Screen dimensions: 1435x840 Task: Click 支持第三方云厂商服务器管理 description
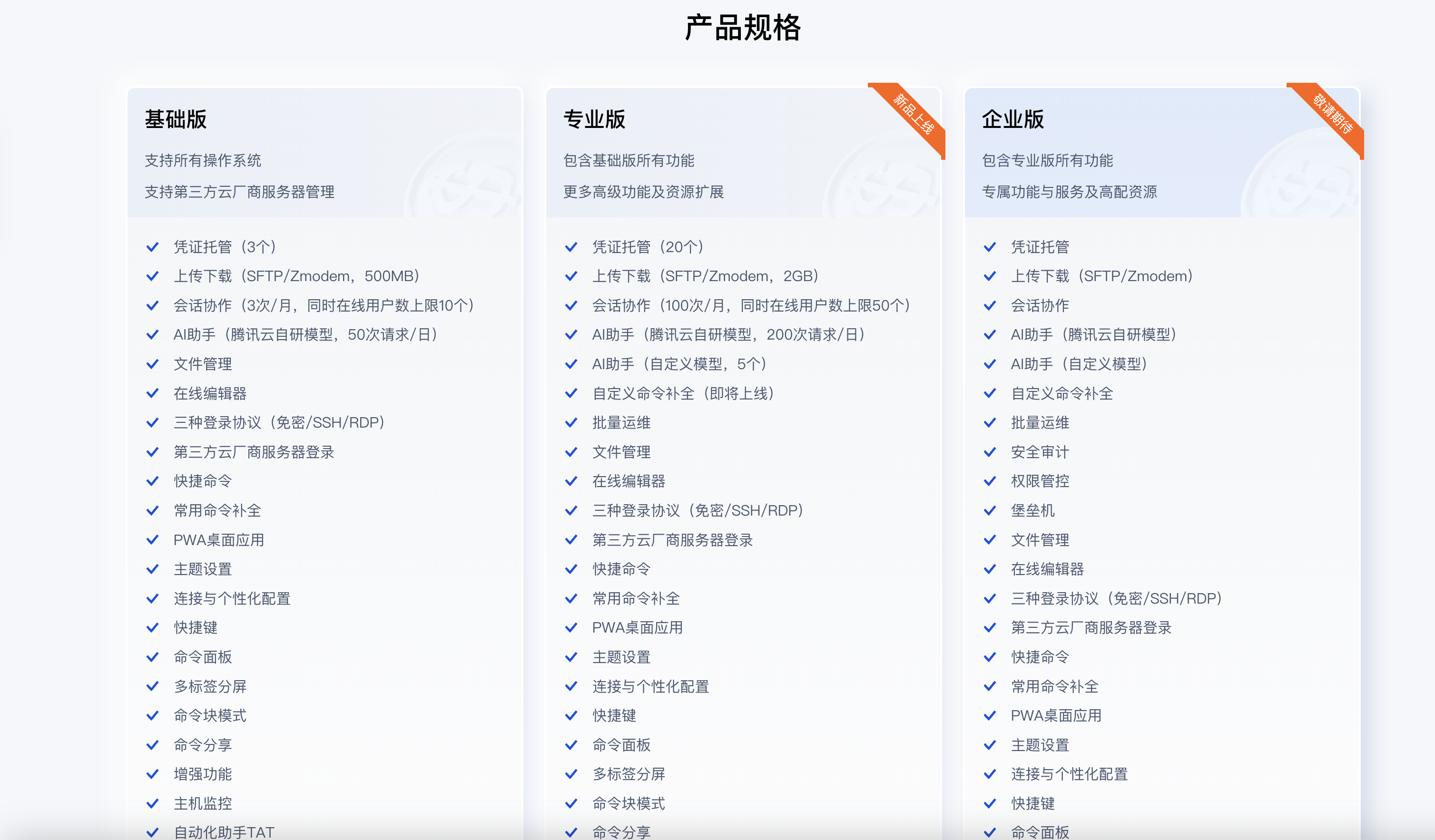point(239,192)
